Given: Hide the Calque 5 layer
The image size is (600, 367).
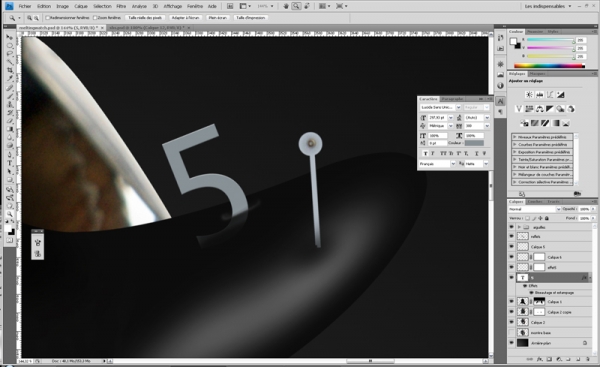Looking at the screenshot, I should [x=512, y=247].
